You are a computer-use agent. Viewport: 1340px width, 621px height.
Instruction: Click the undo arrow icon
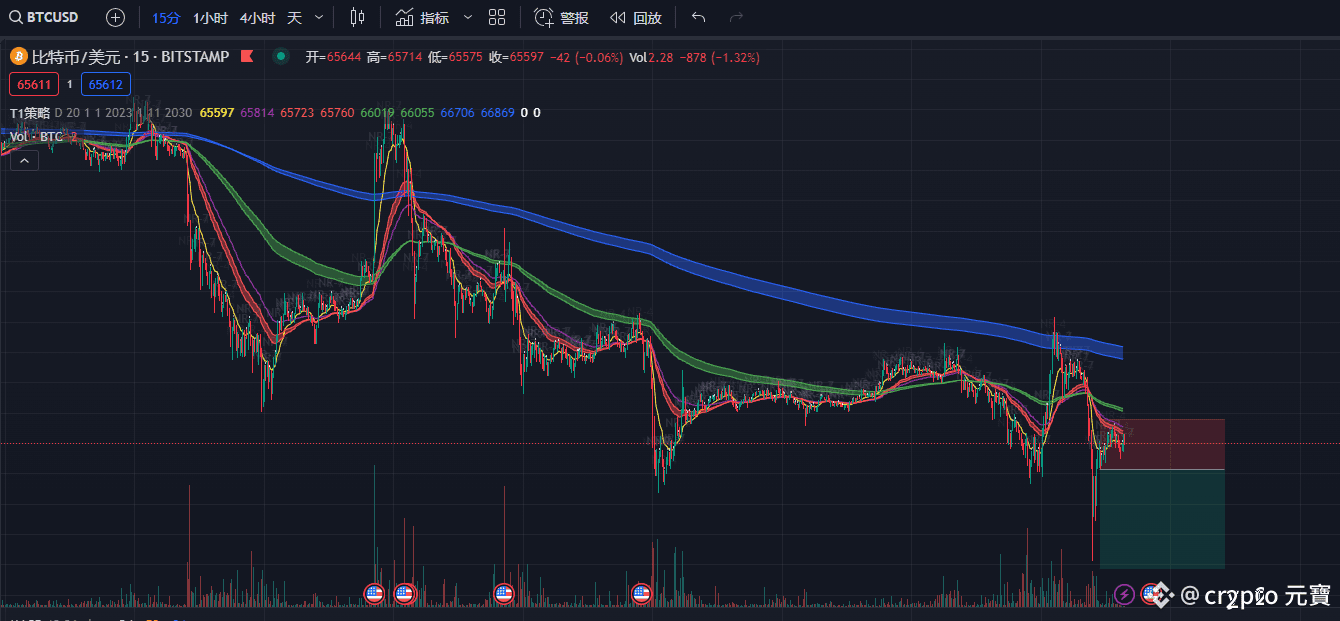[x=698, y=17]
